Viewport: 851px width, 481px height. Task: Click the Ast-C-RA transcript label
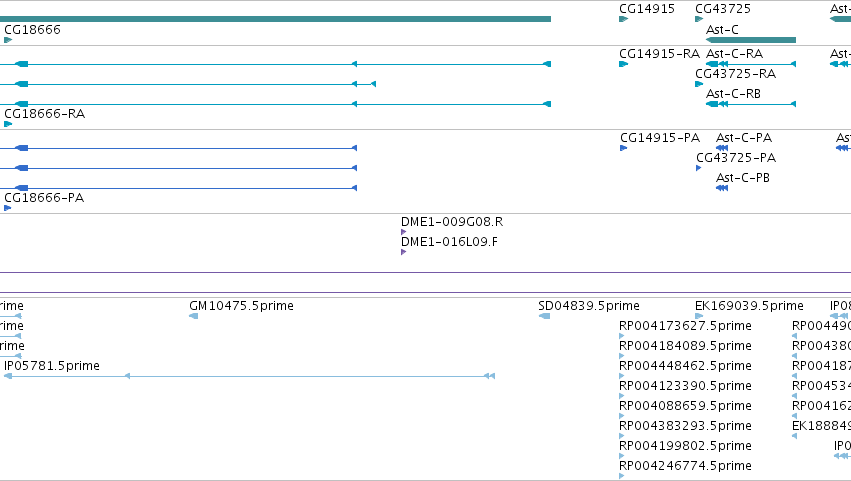[x=734, y=54]
